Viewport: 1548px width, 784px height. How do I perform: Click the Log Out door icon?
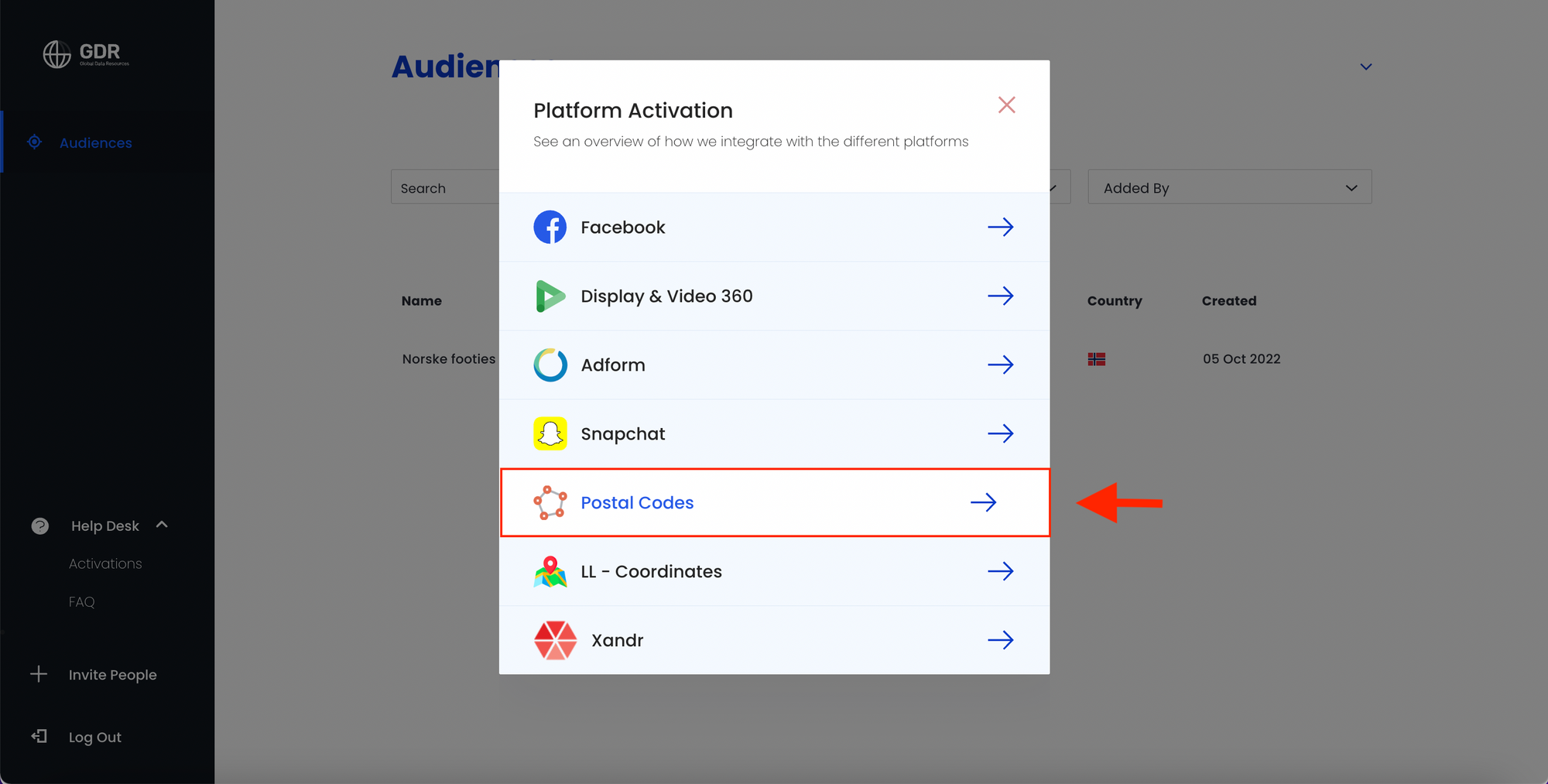[x=39, y=736]
